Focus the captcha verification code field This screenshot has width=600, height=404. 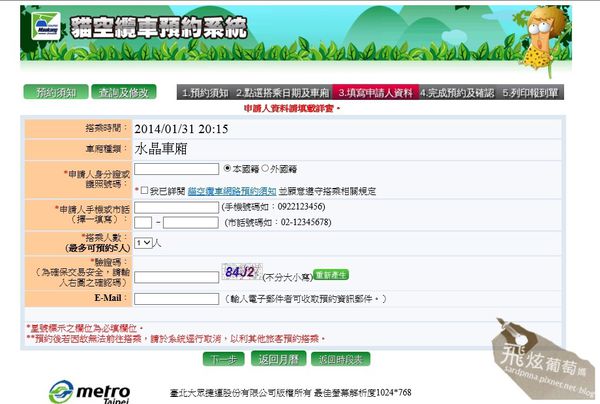[x=176, y=277]
